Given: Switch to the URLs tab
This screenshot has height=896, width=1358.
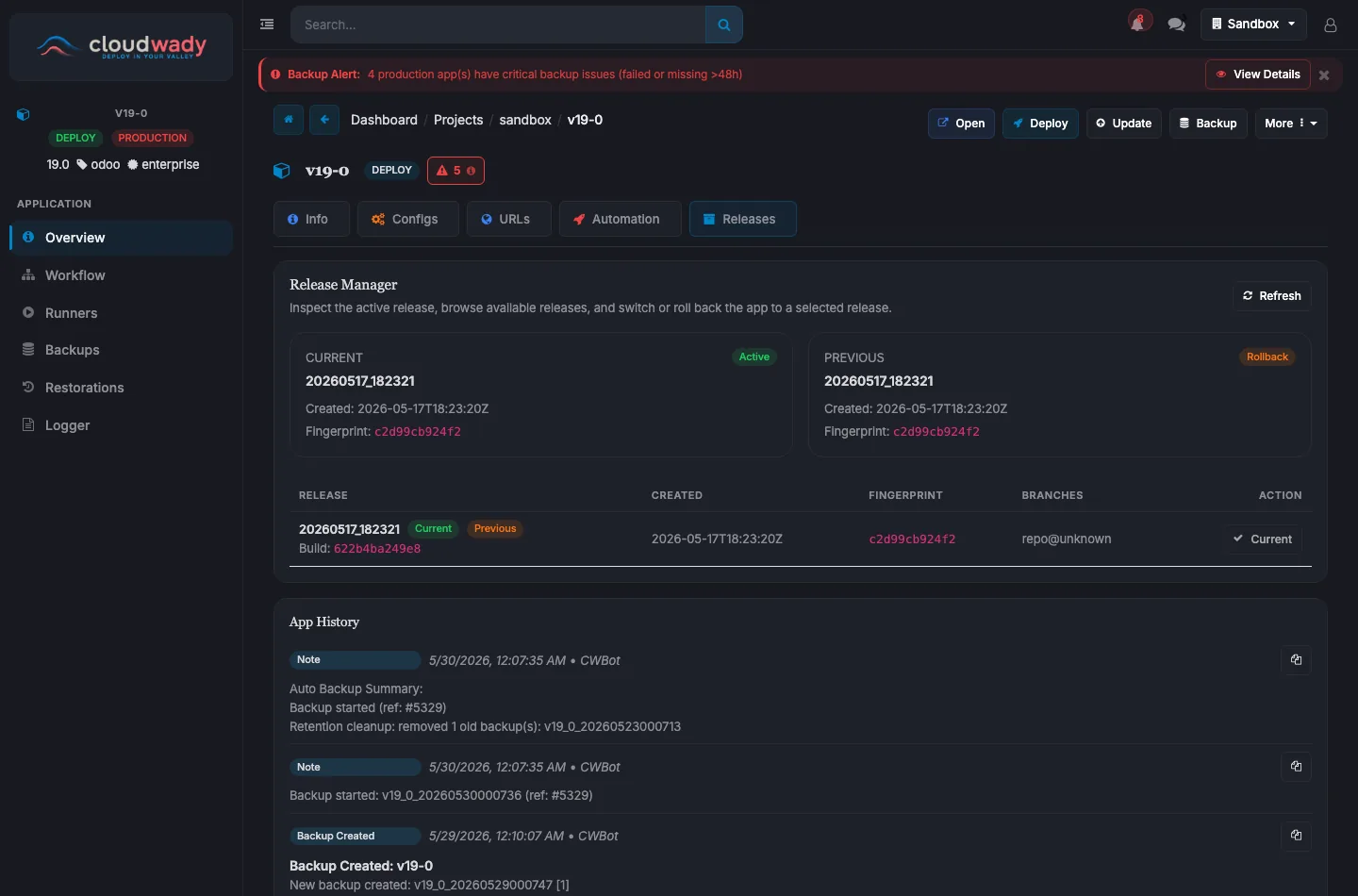Looking at the screenshot, I should click(508, 219).
